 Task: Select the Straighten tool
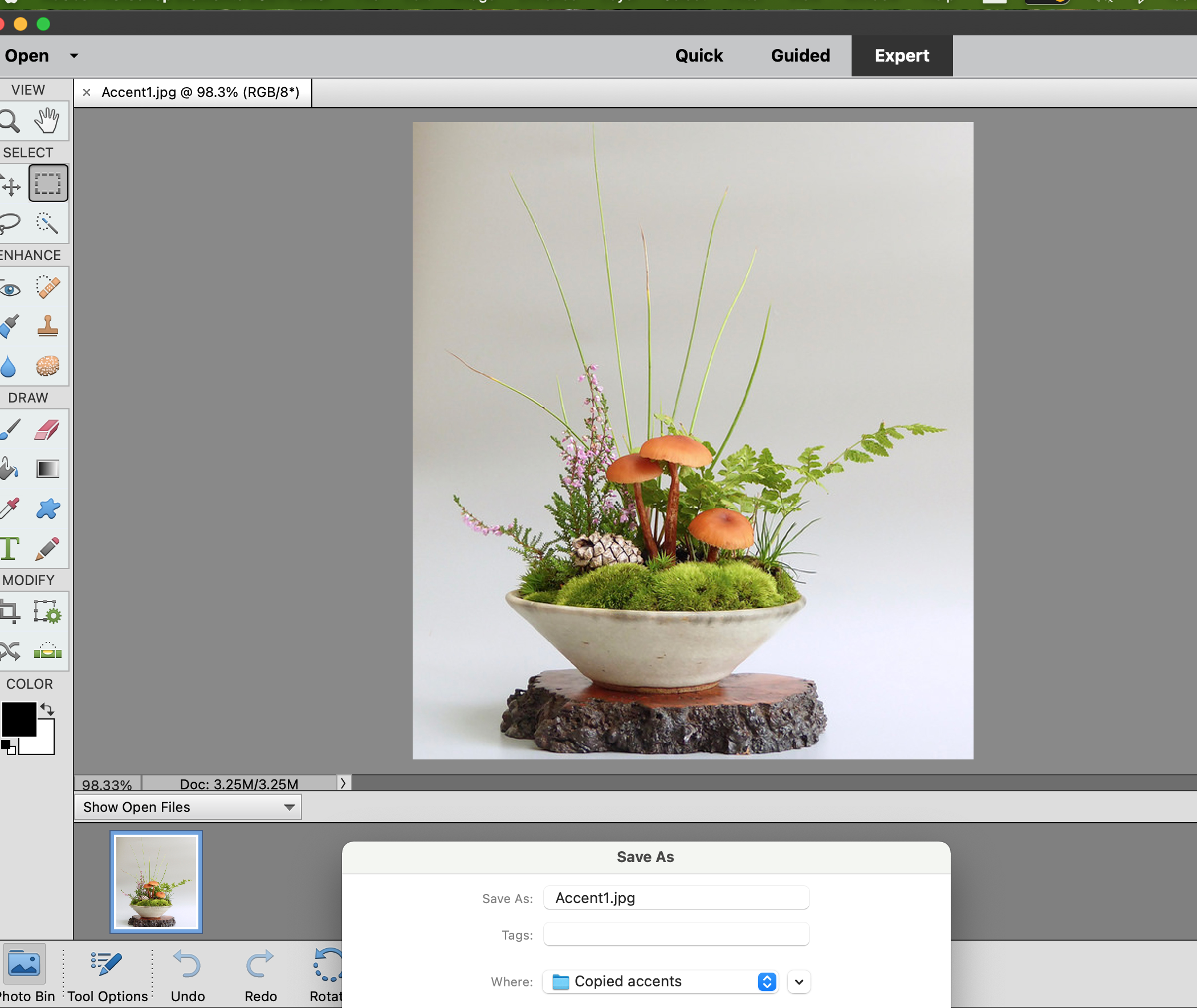tap(48, 651)
